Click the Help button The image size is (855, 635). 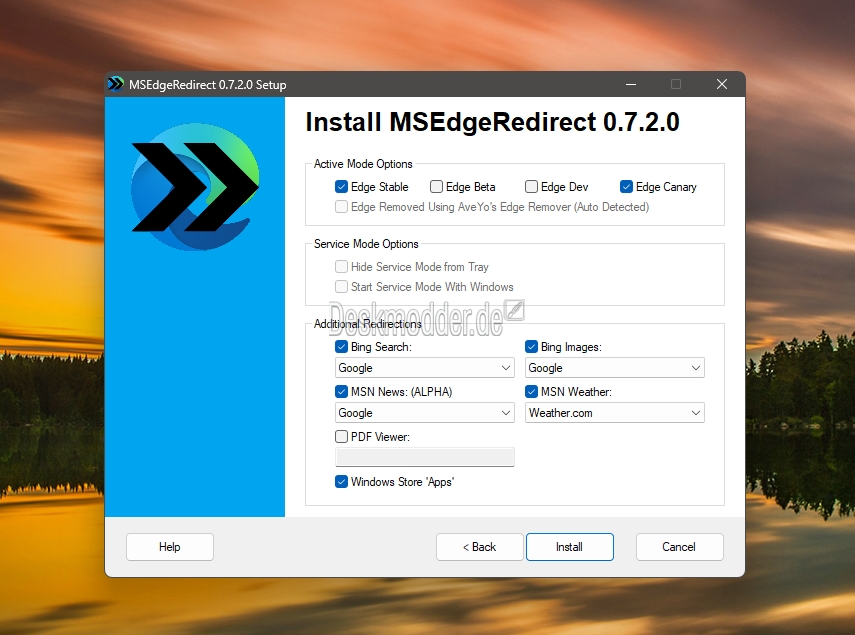pos(170,547)
